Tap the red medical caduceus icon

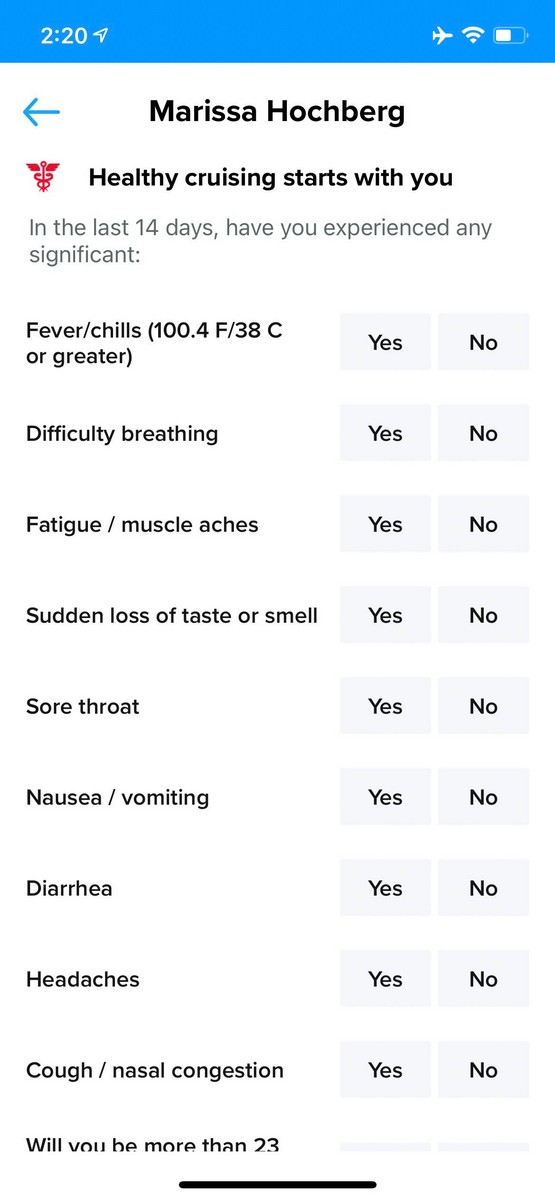pyautogui.click(x=43, y=178)
